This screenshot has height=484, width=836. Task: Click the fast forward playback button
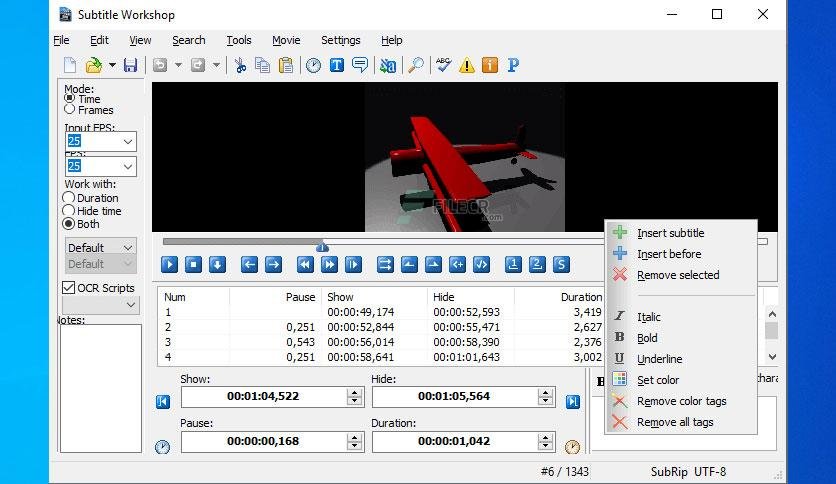[329, 264]
